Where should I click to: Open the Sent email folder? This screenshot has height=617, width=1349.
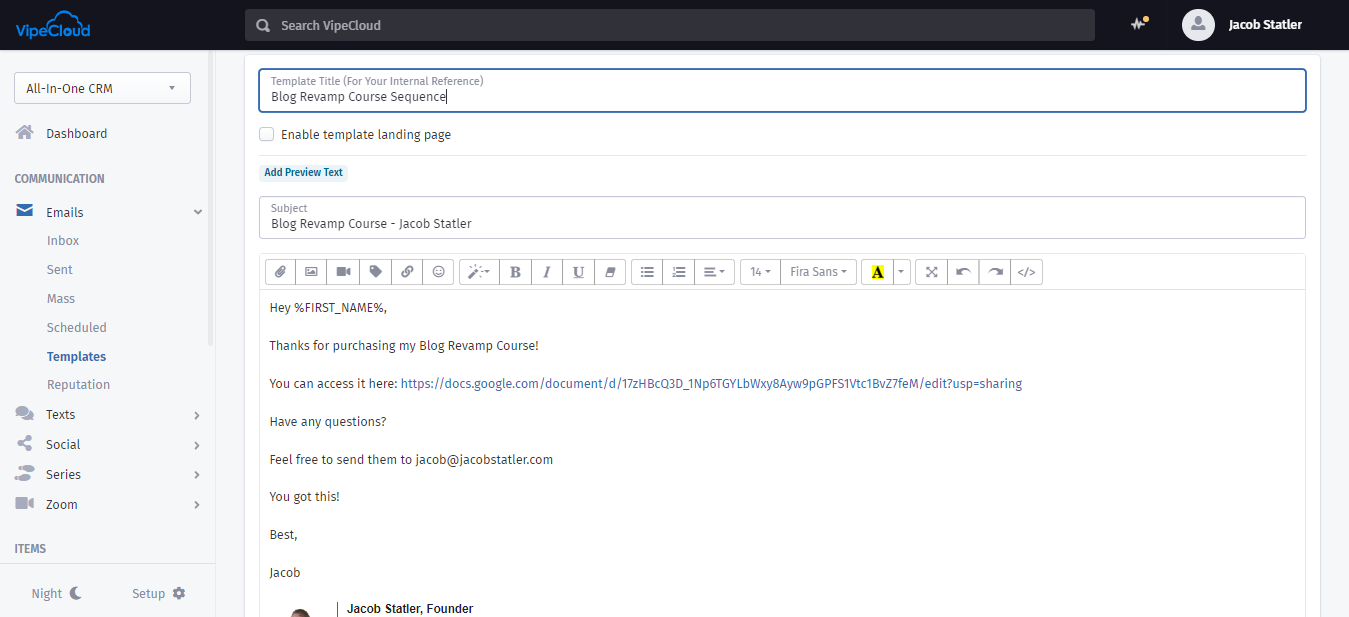(x=60, y=270)
